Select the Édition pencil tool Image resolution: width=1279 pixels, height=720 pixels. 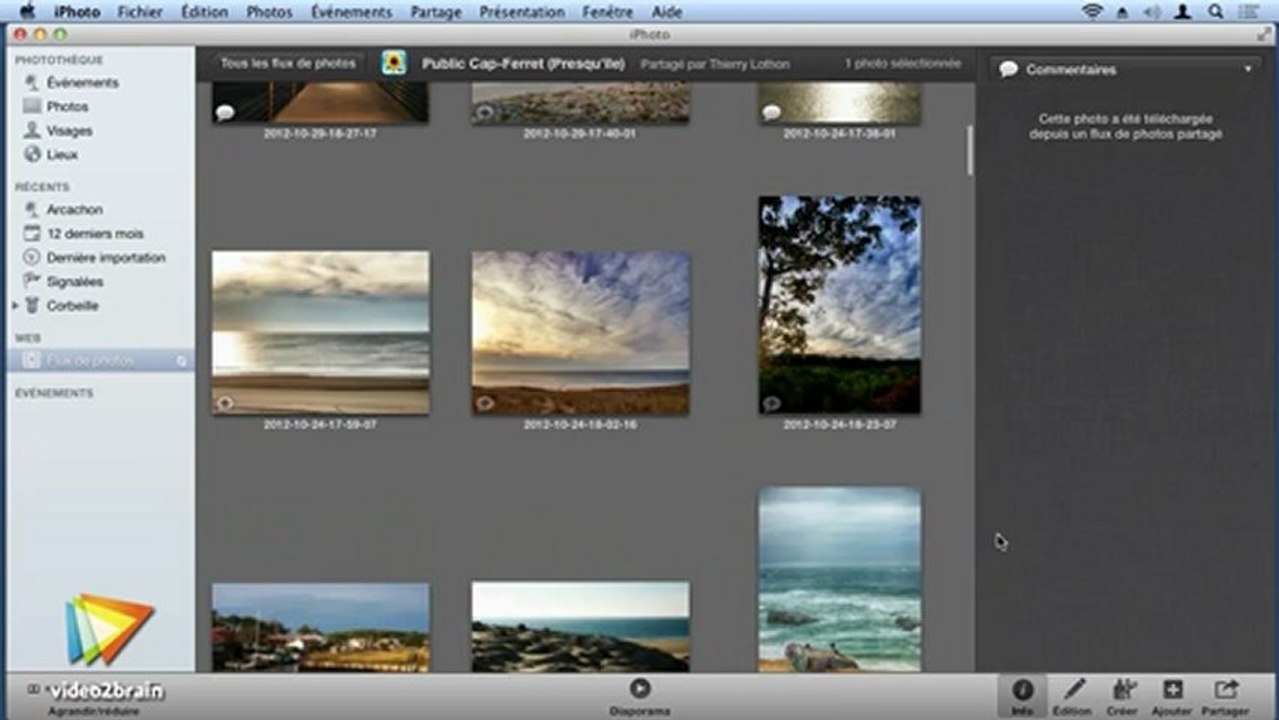point(1073,696)
